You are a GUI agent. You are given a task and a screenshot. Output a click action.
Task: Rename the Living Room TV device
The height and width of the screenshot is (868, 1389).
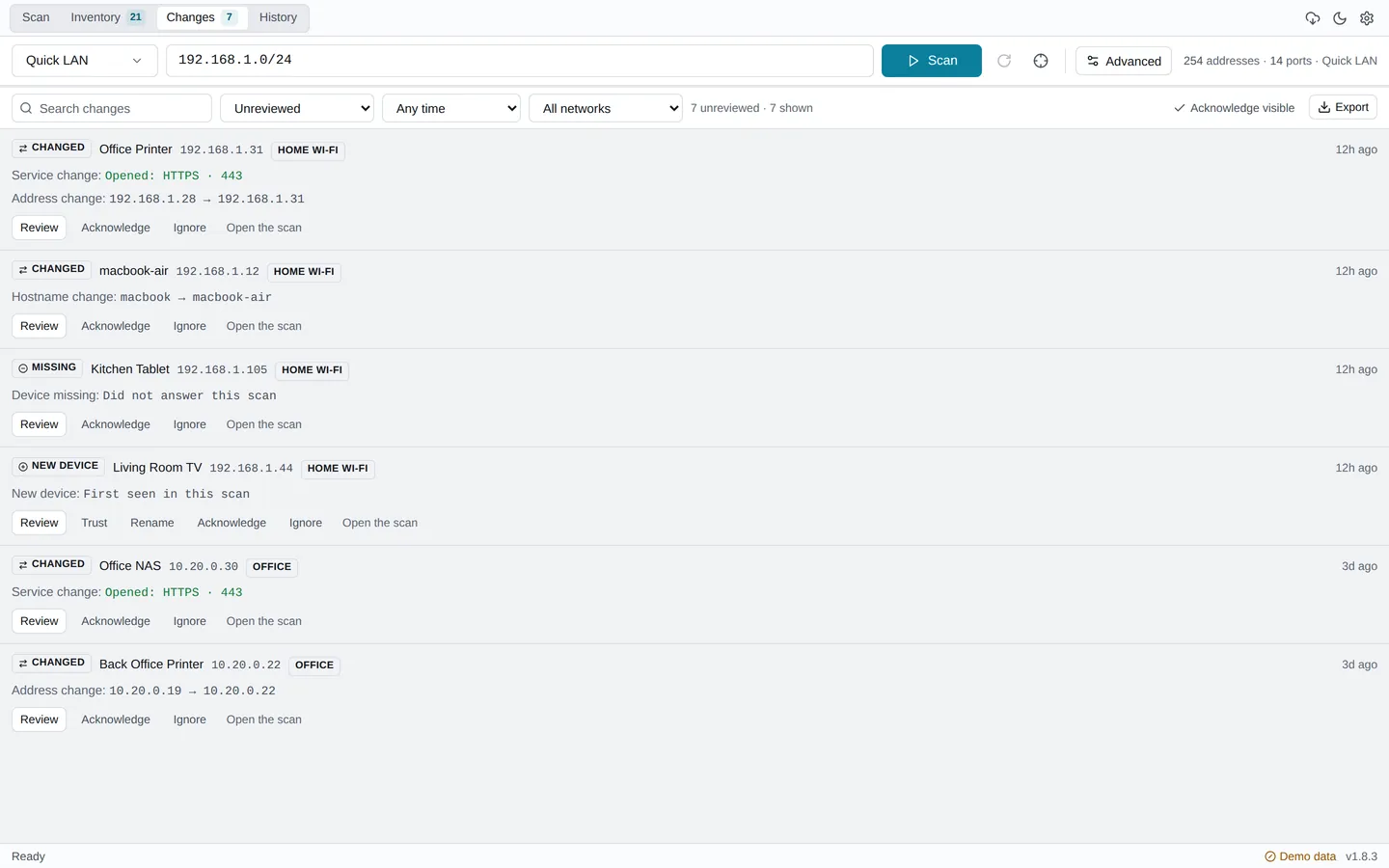pos(152,523)
